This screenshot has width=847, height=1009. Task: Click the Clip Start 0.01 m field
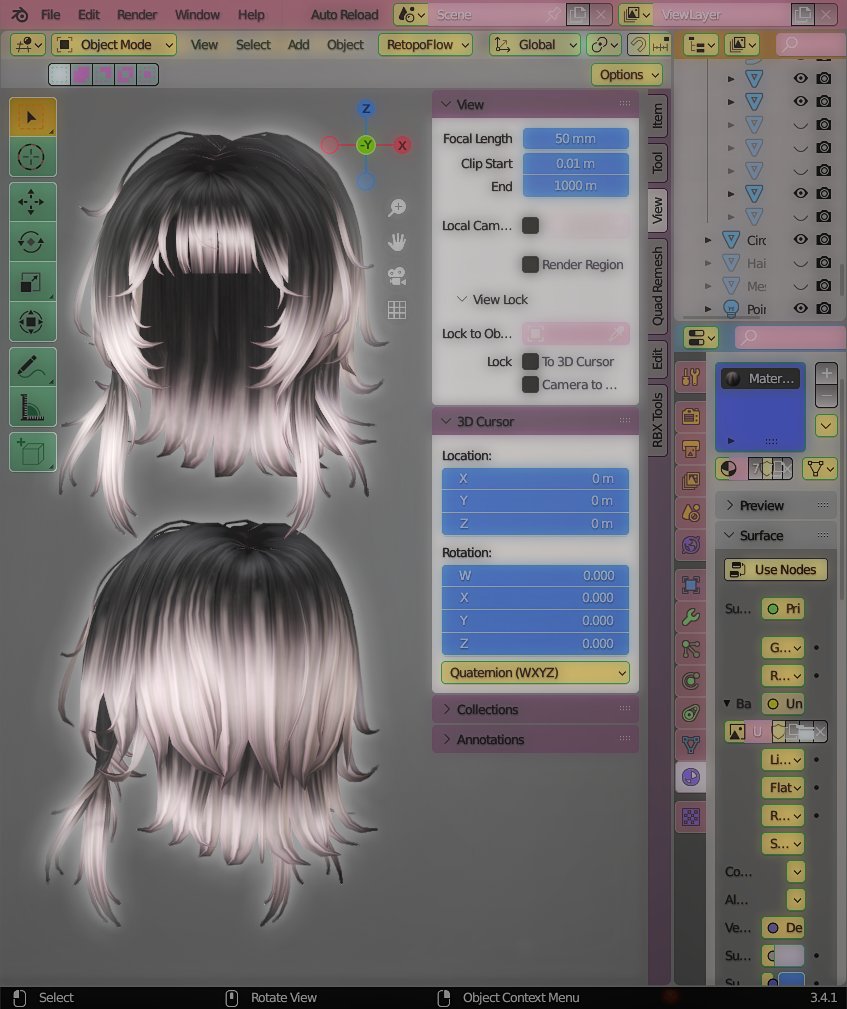pos(575,163)
